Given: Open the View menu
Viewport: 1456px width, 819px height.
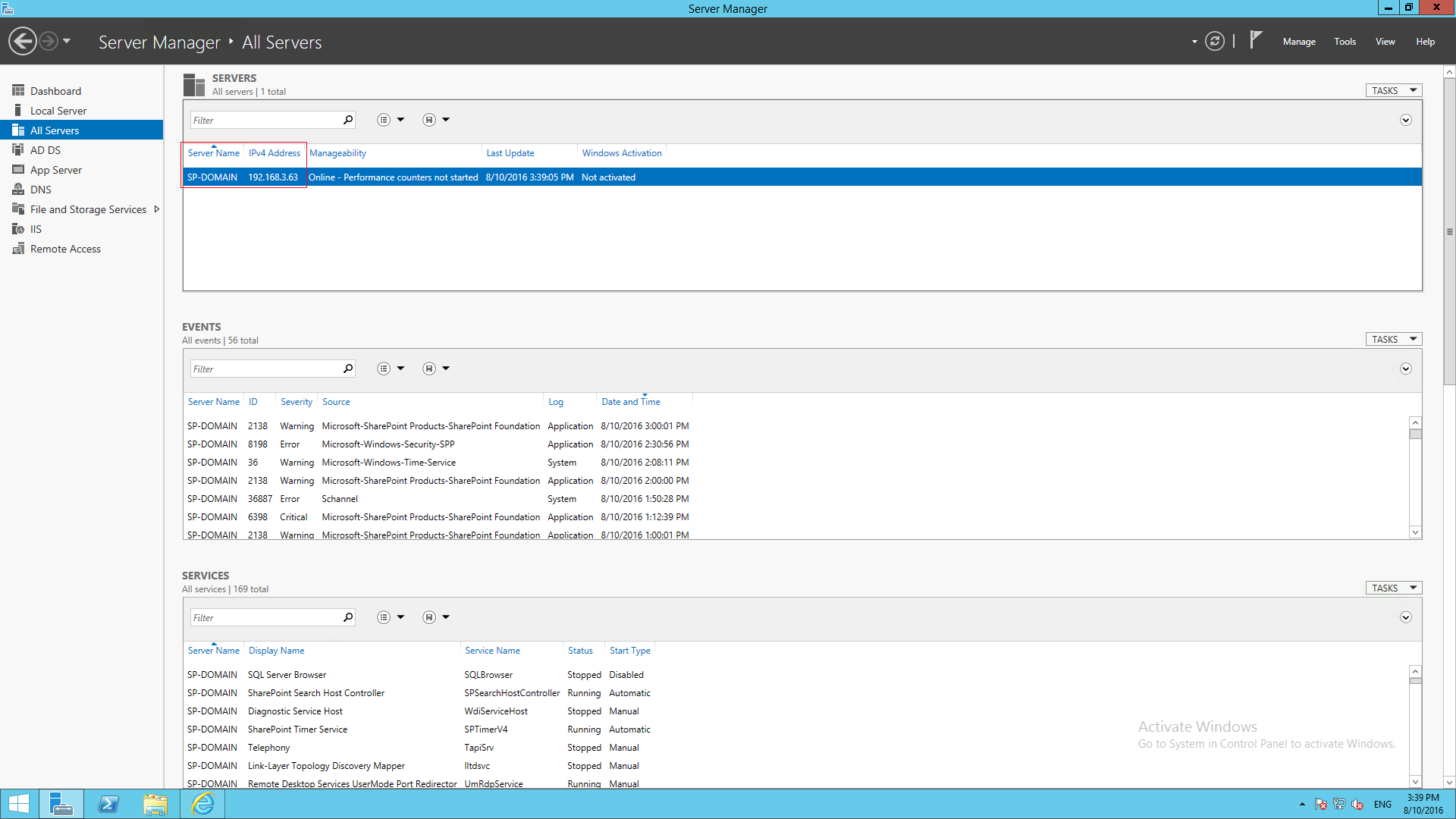Looking at the screenshot, I should (1385, 42).
